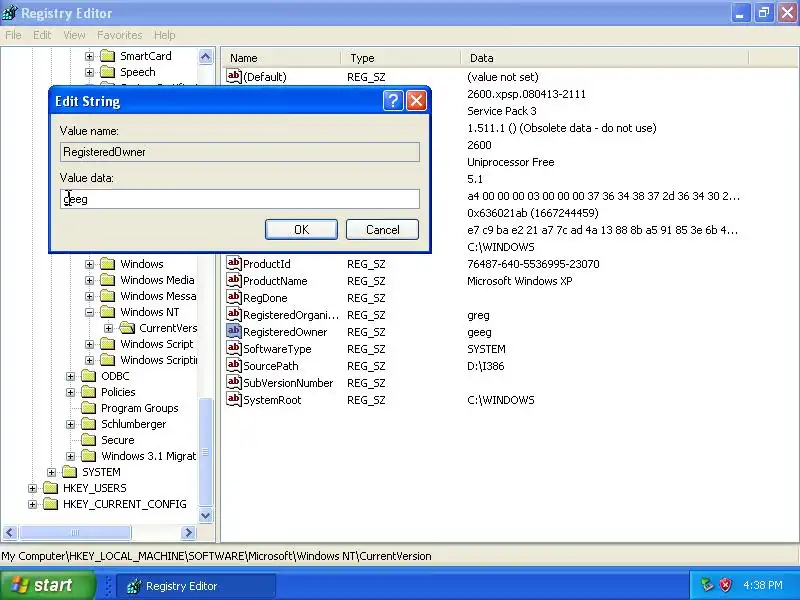Click the red security shield tray icon
The image size is (800, 600).
click(x=725, y=585)
